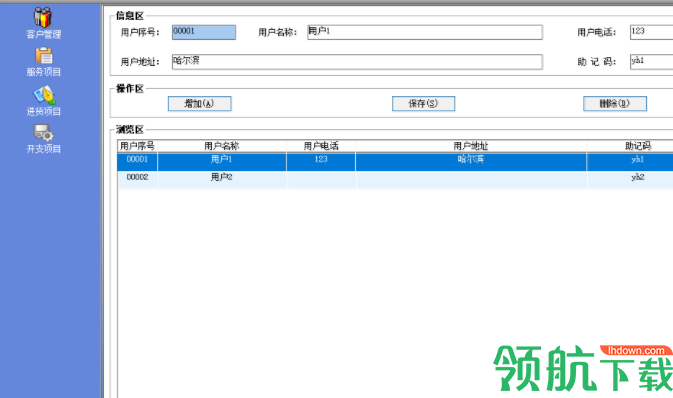Click the 保存(S) button
673x398 pixels.
[423, 103]
